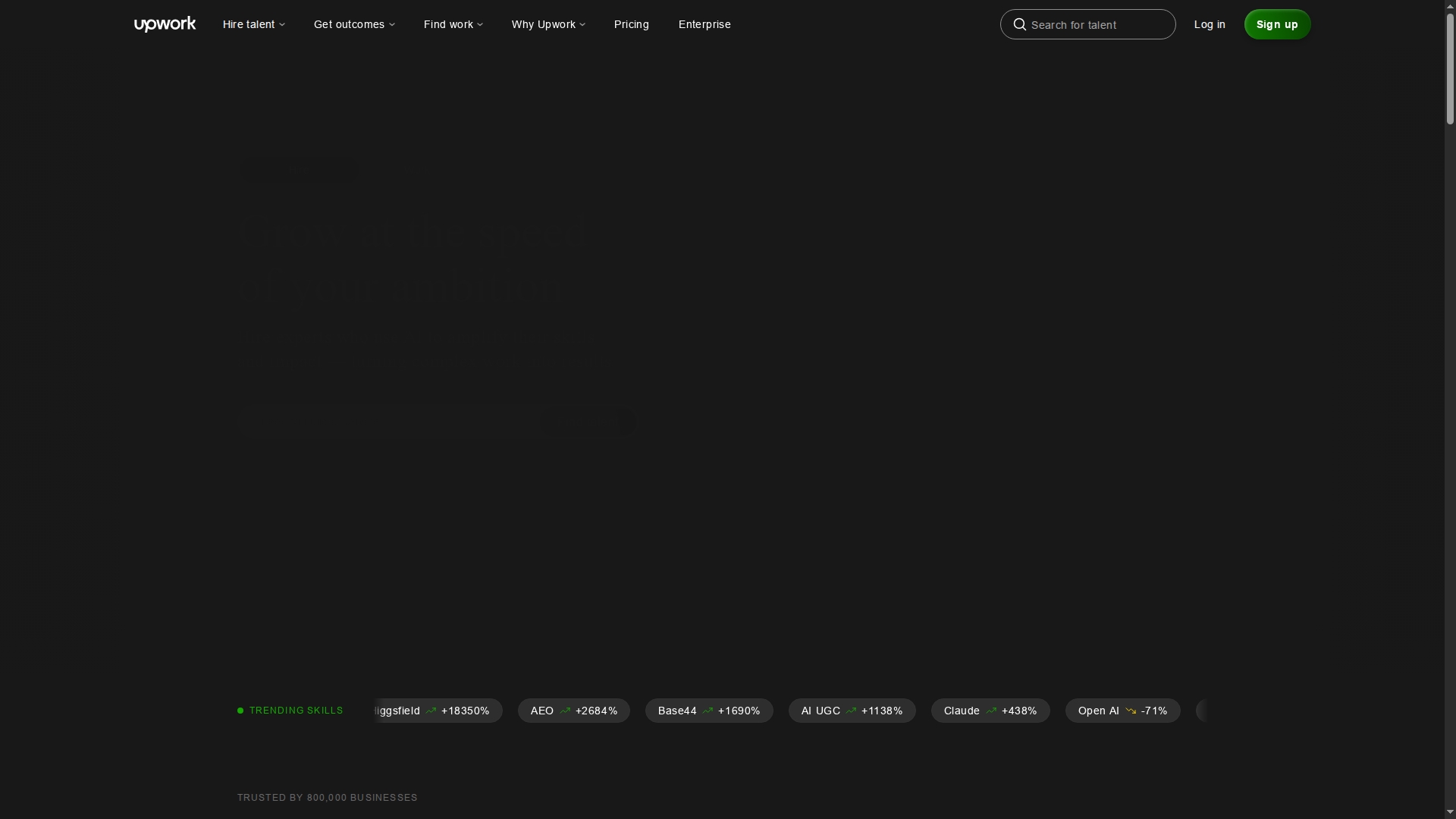
Task: Click the TRUSTED BY 800,000 BUSINESSES text
Action: [328, 798]
